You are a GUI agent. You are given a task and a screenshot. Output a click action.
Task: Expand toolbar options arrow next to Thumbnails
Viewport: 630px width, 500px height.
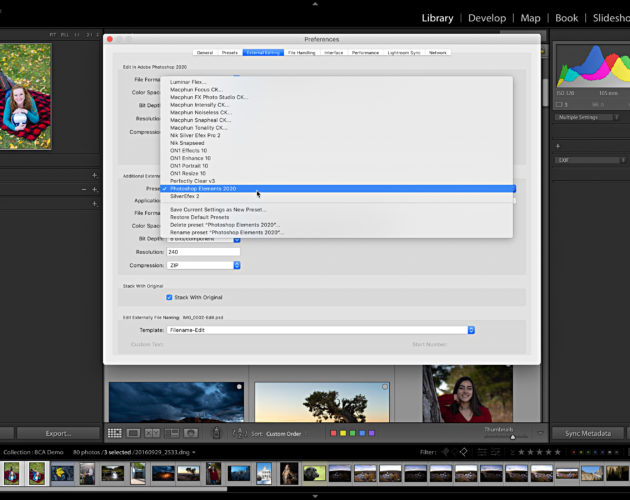click(x=540, y=433)
